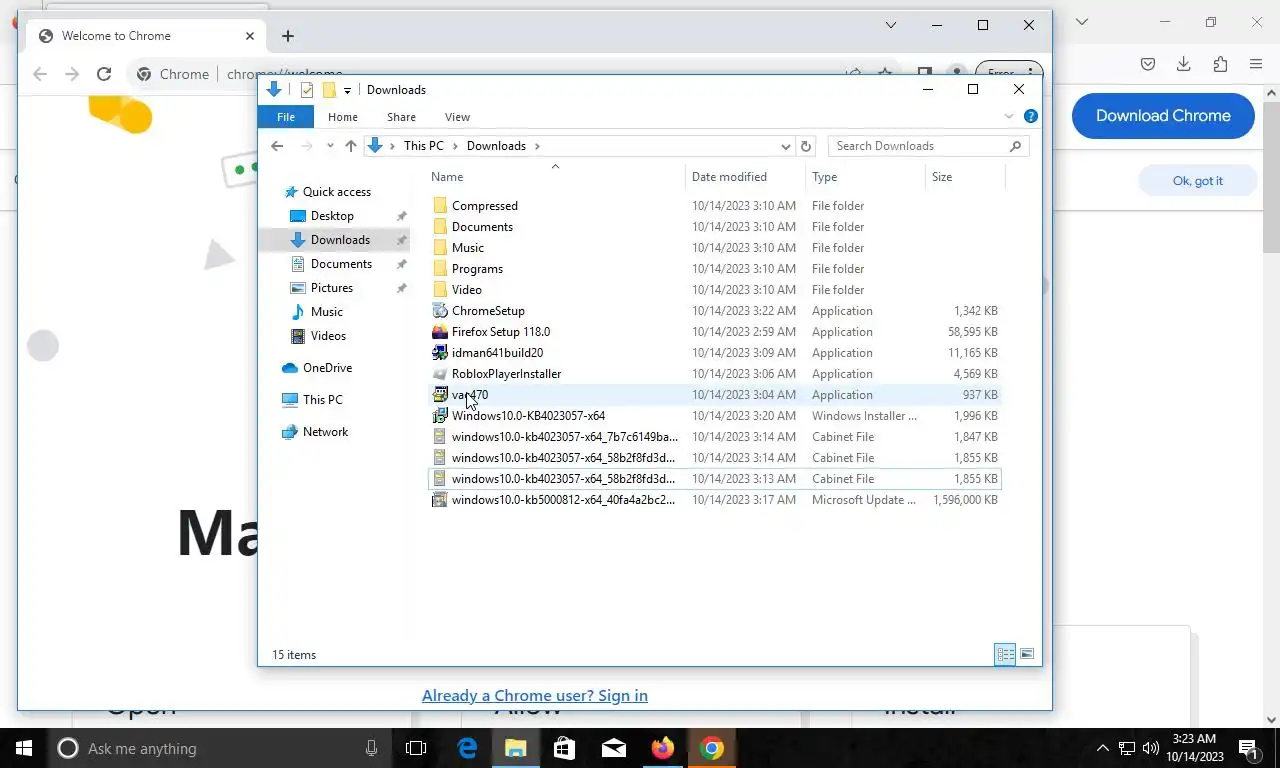Viewport: 1280px width, 768px height.
Task: Open ChromeSetup application file
Action: point(488,311)
